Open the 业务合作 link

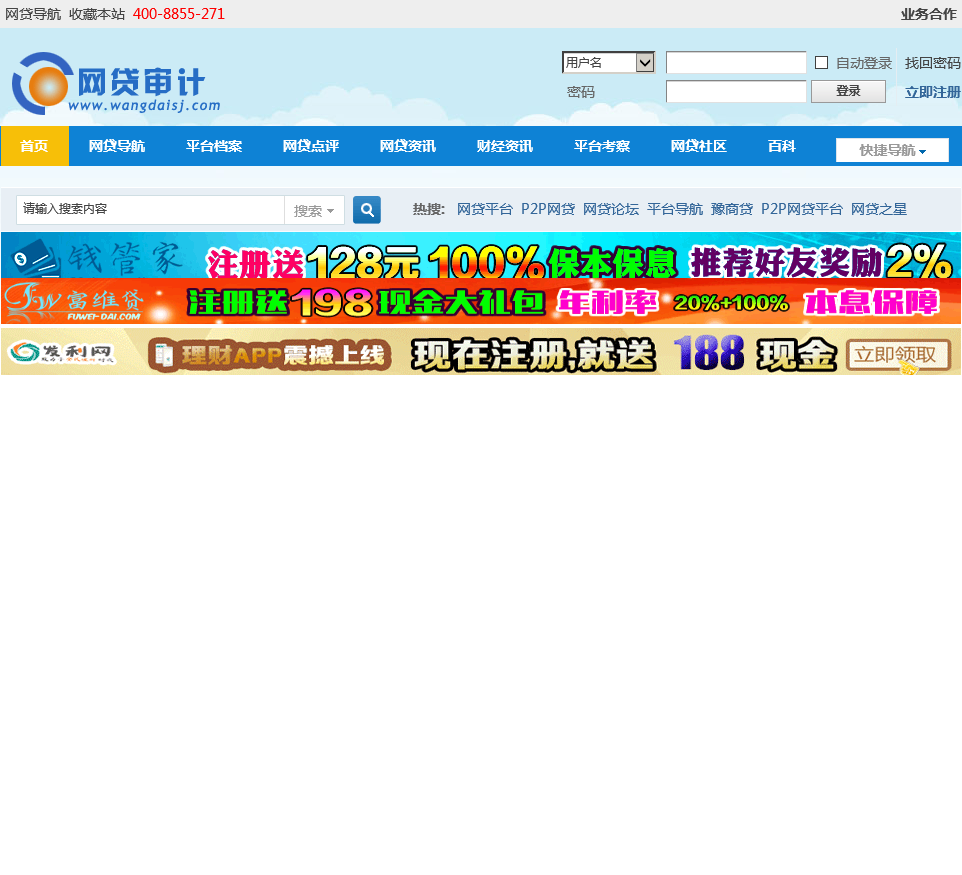click(928, 14)
